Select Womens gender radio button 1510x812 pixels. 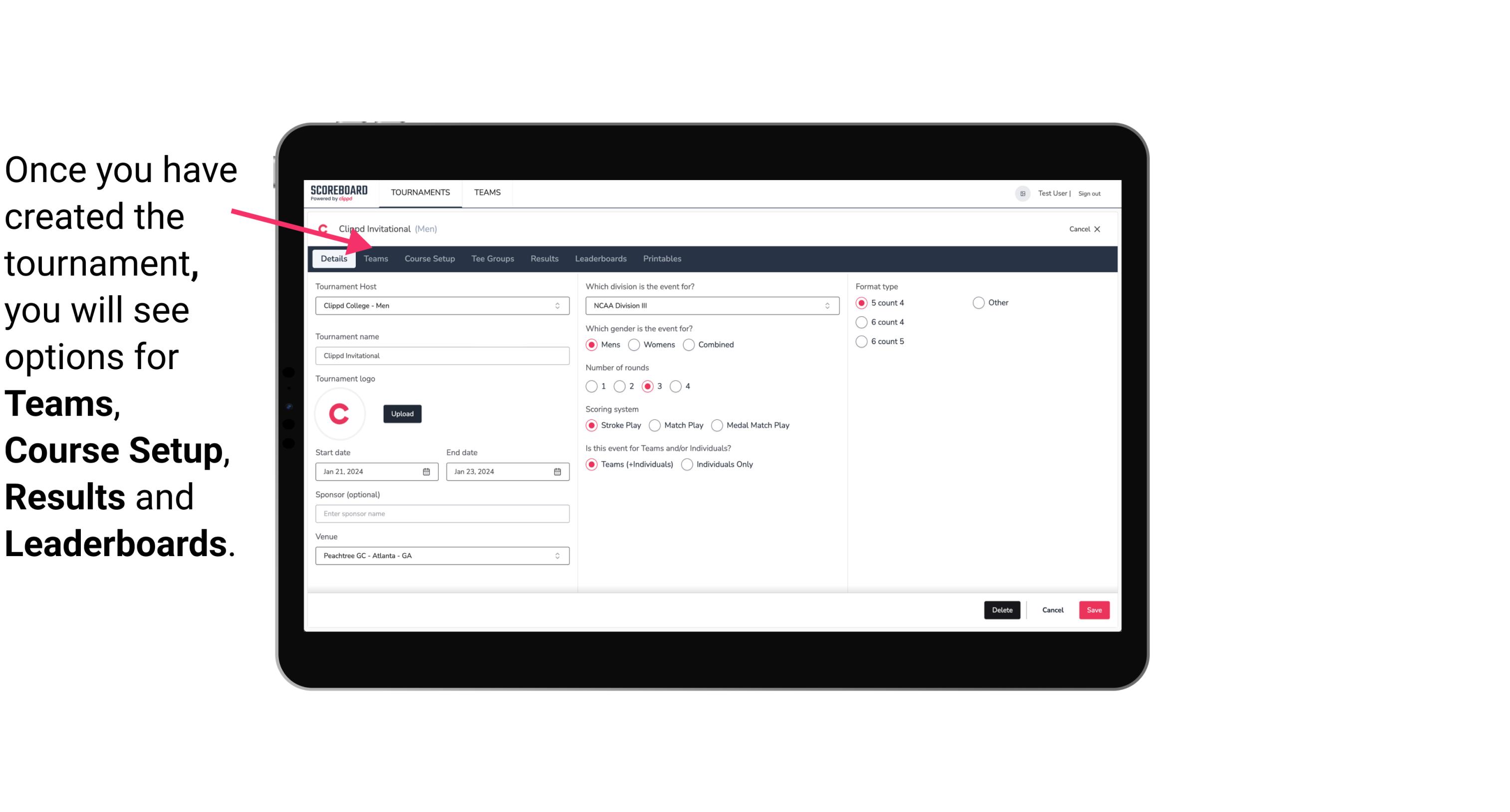(634, 344)
